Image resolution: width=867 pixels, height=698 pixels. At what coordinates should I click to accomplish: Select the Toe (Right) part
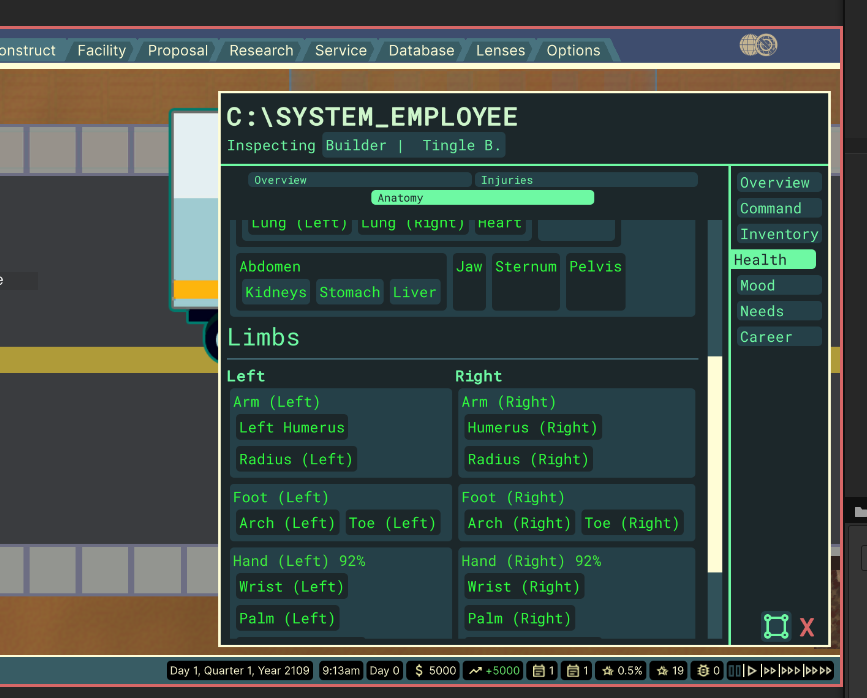point(632,523)
